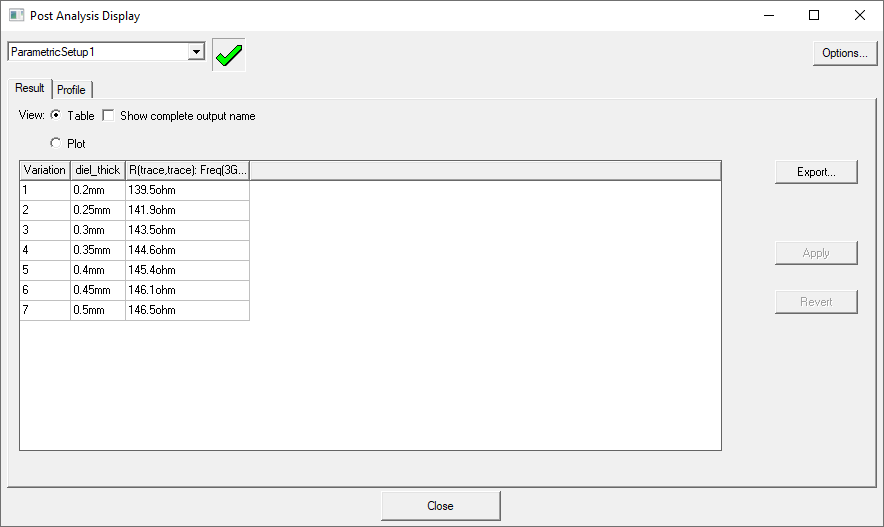This screenshot has width=884, height=527.
Task: Click the 0.3mm diel_thick cell
Action: pos(98,230)
